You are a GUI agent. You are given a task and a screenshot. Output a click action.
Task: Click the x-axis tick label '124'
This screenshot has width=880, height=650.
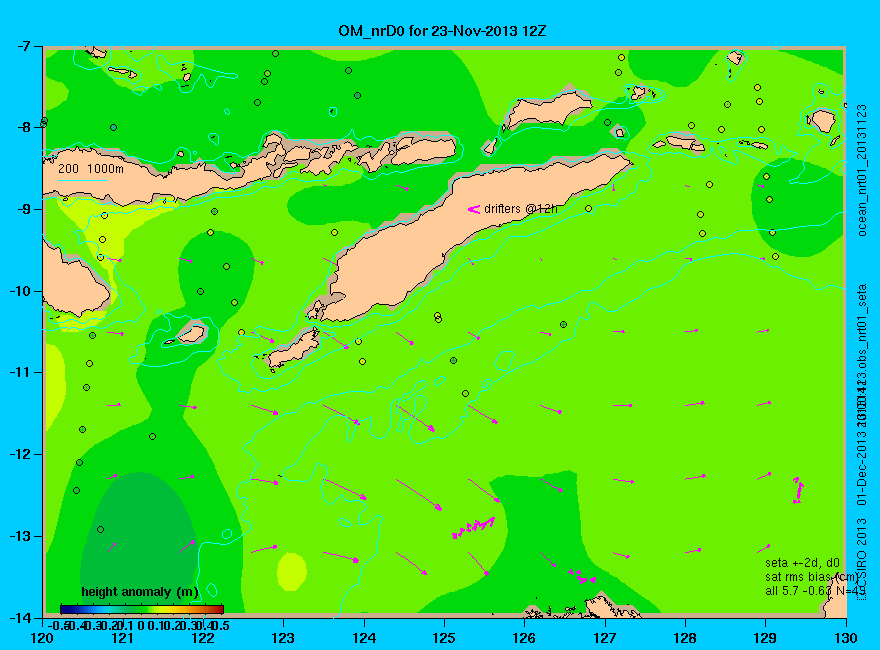click(x=364, y=638)
